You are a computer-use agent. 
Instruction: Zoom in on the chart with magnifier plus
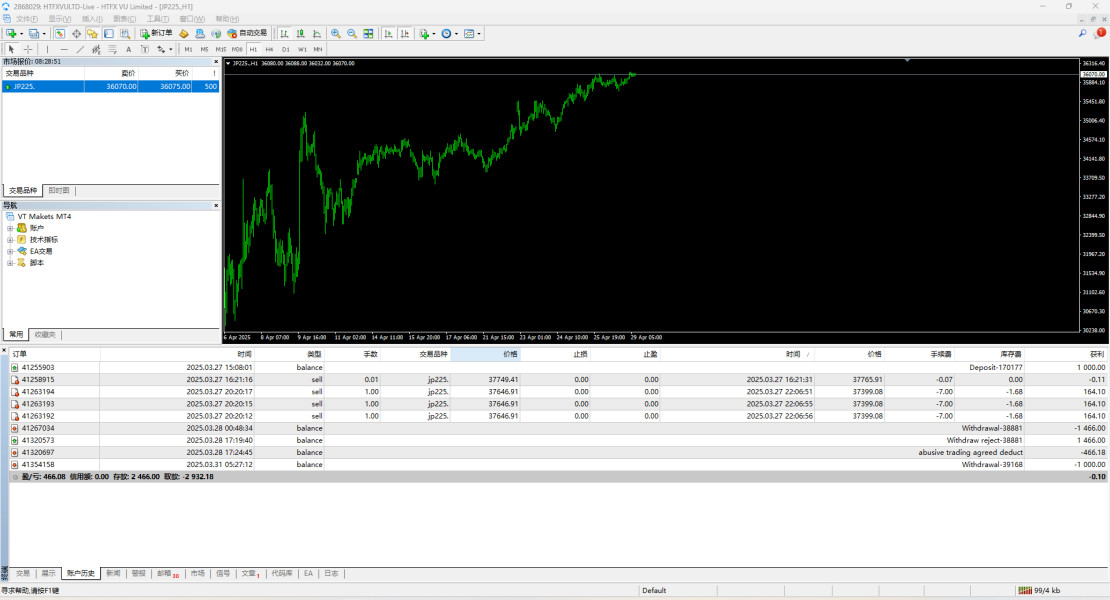tap(336, 33)
